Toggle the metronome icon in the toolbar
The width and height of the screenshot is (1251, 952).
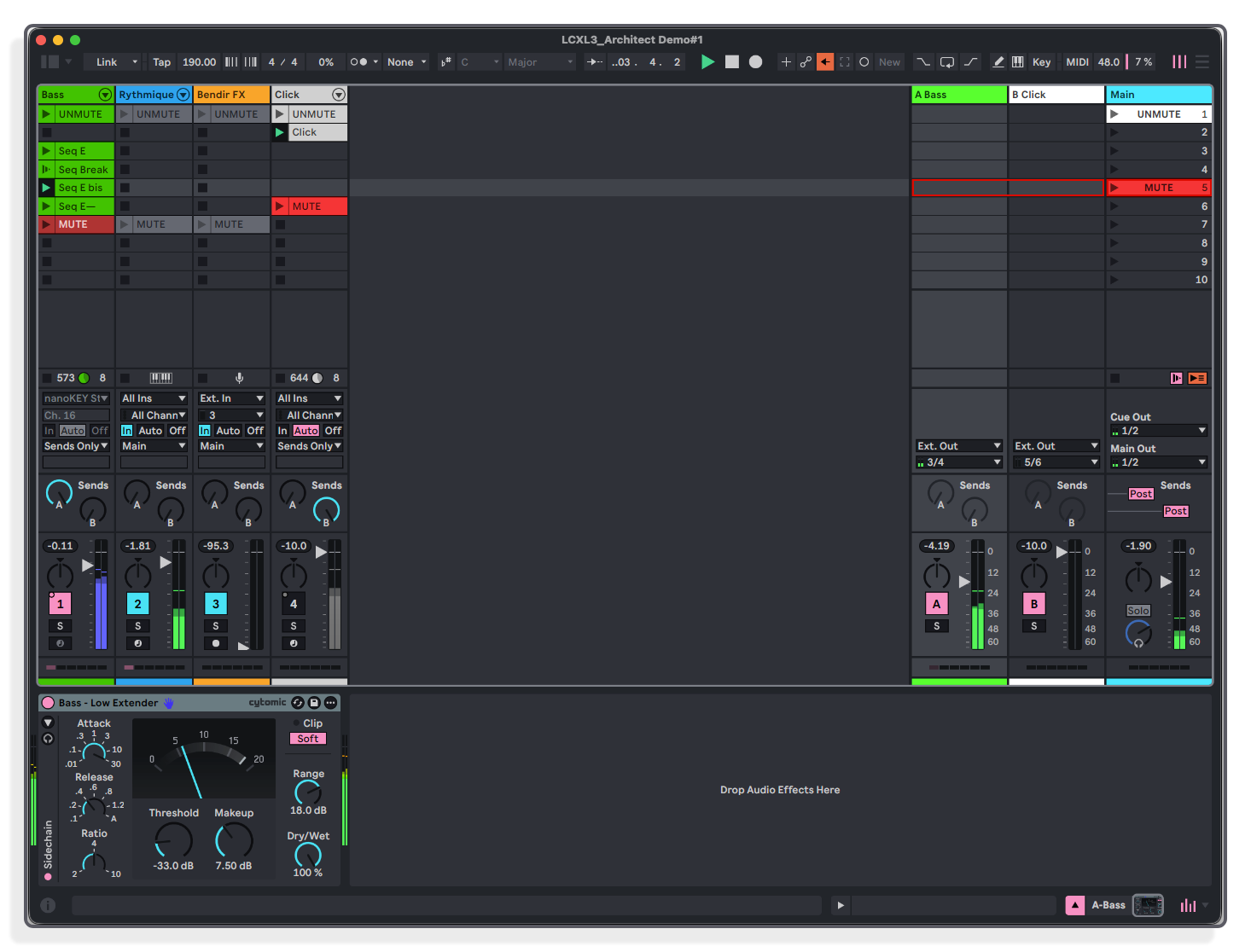(x=359, y=61)
